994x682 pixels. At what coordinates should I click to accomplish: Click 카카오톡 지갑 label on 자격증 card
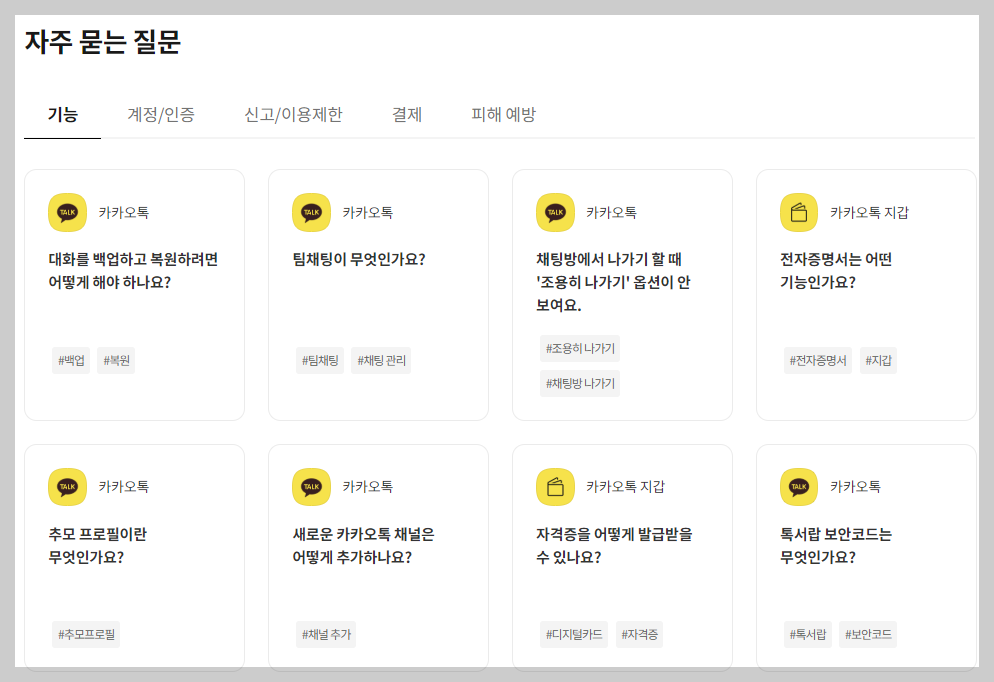(625, 487)
